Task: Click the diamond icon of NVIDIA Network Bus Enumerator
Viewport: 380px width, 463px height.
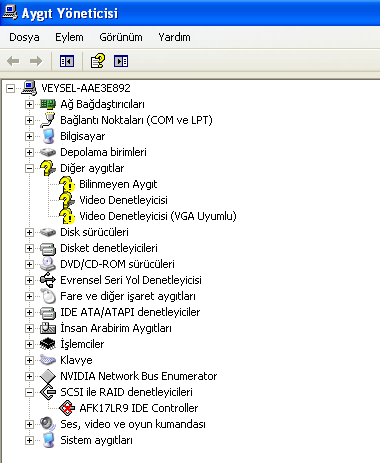Action: (48, 376)
